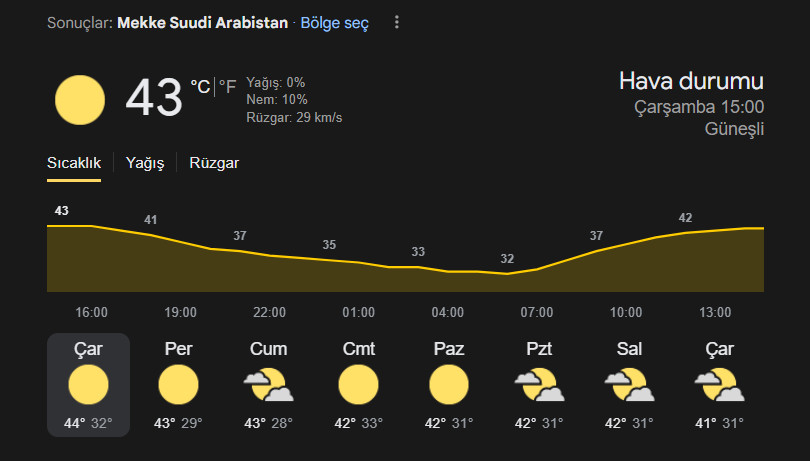
Task: Switch units to °C
Action: point(200,86)
